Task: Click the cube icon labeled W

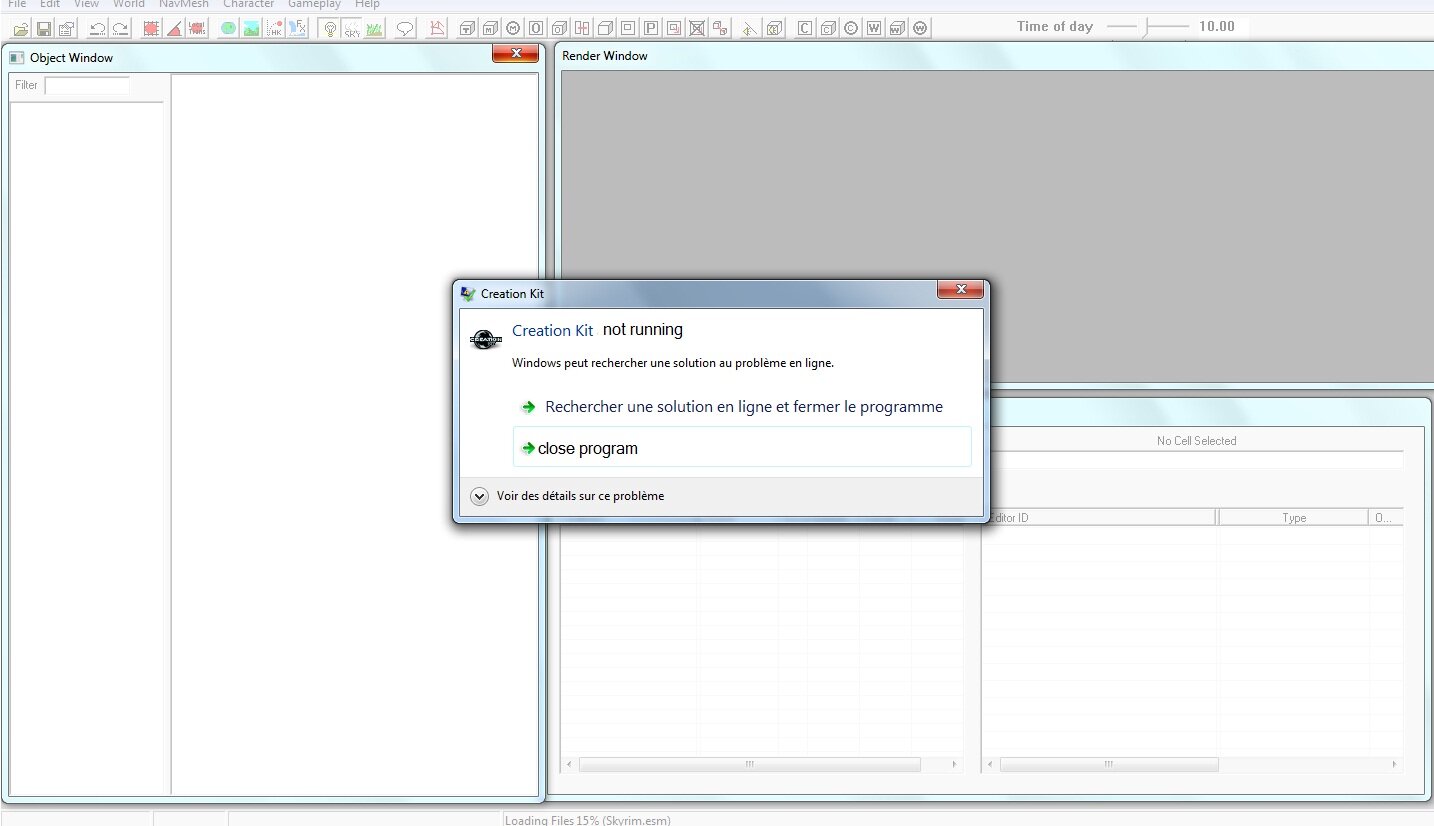Action: point(897,28)
